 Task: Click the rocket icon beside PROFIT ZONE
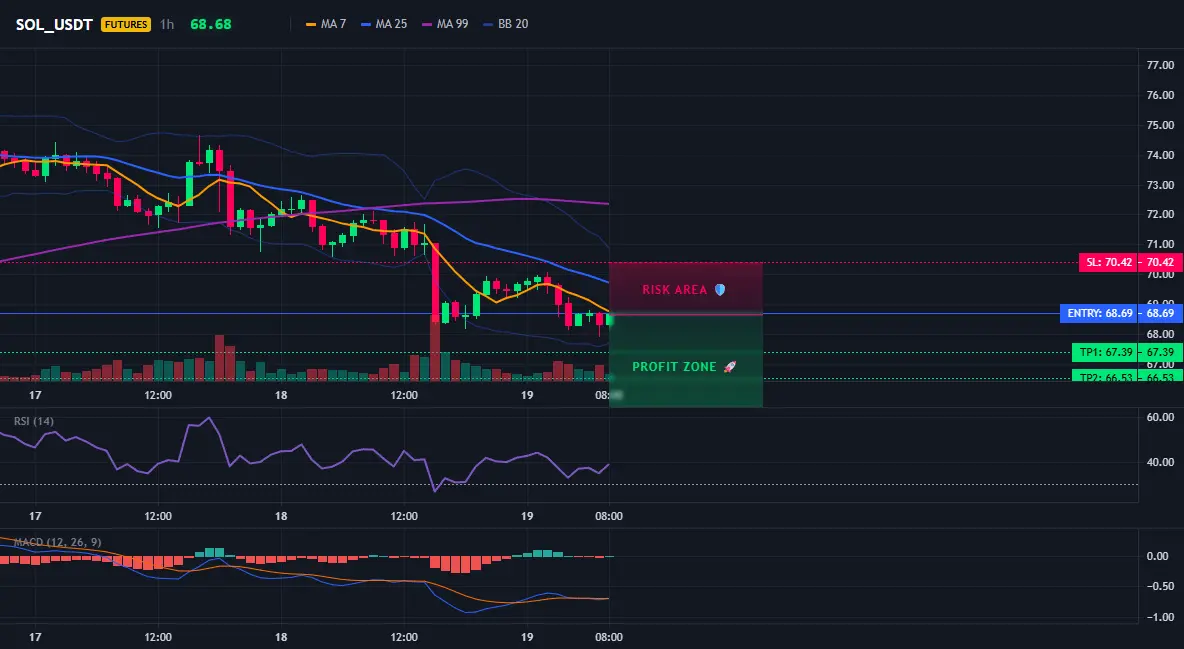pyautogui.click(x=729, y=366)
